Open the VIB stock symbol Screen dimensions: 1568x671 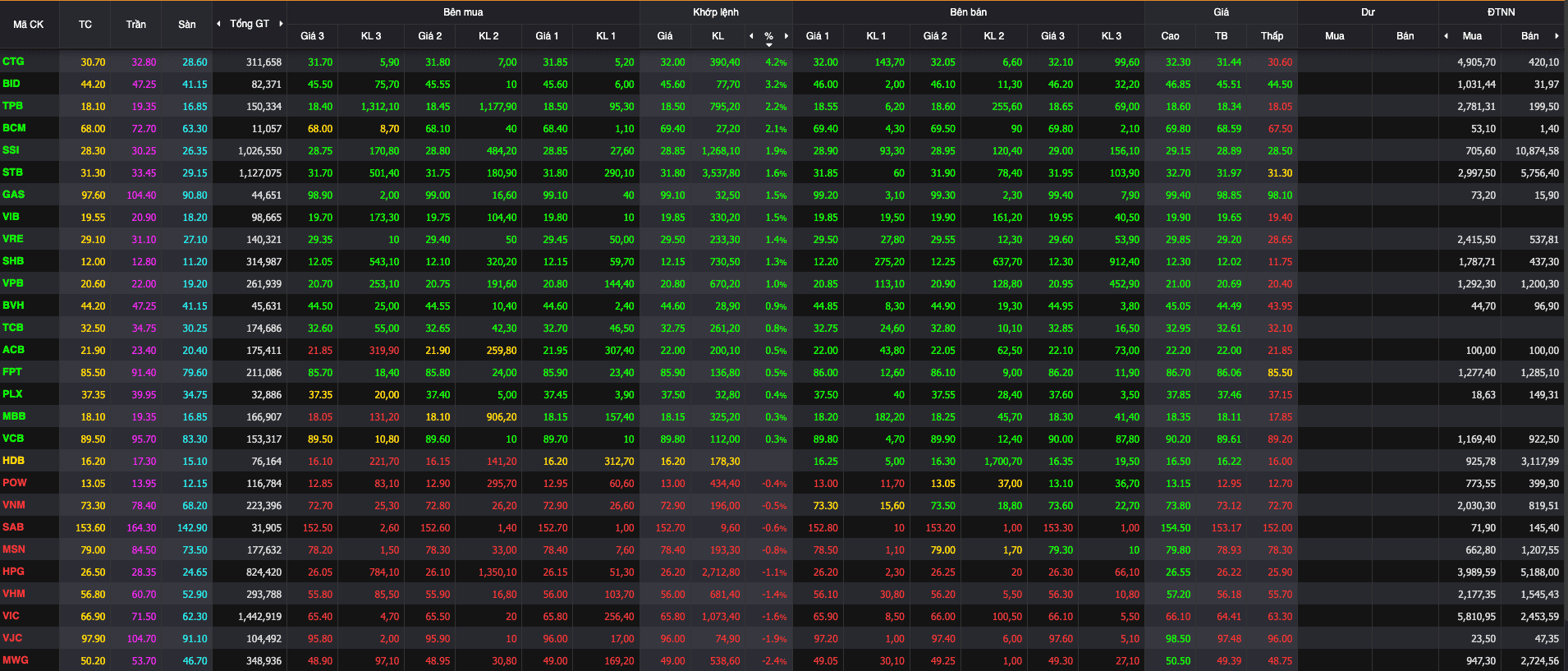coord(11,217)
